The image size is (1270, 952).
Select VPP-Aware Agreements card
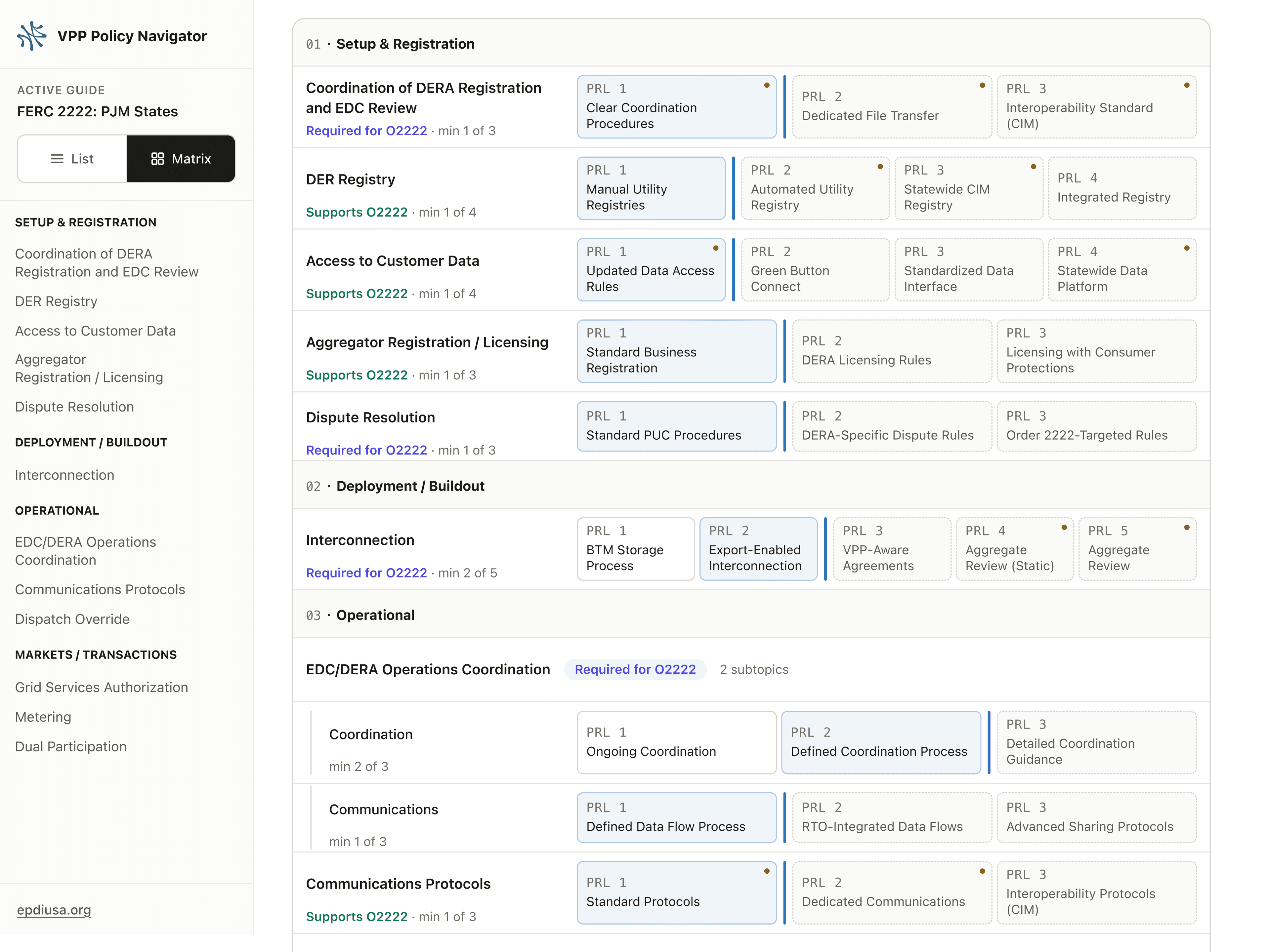(x=892, y=549)
